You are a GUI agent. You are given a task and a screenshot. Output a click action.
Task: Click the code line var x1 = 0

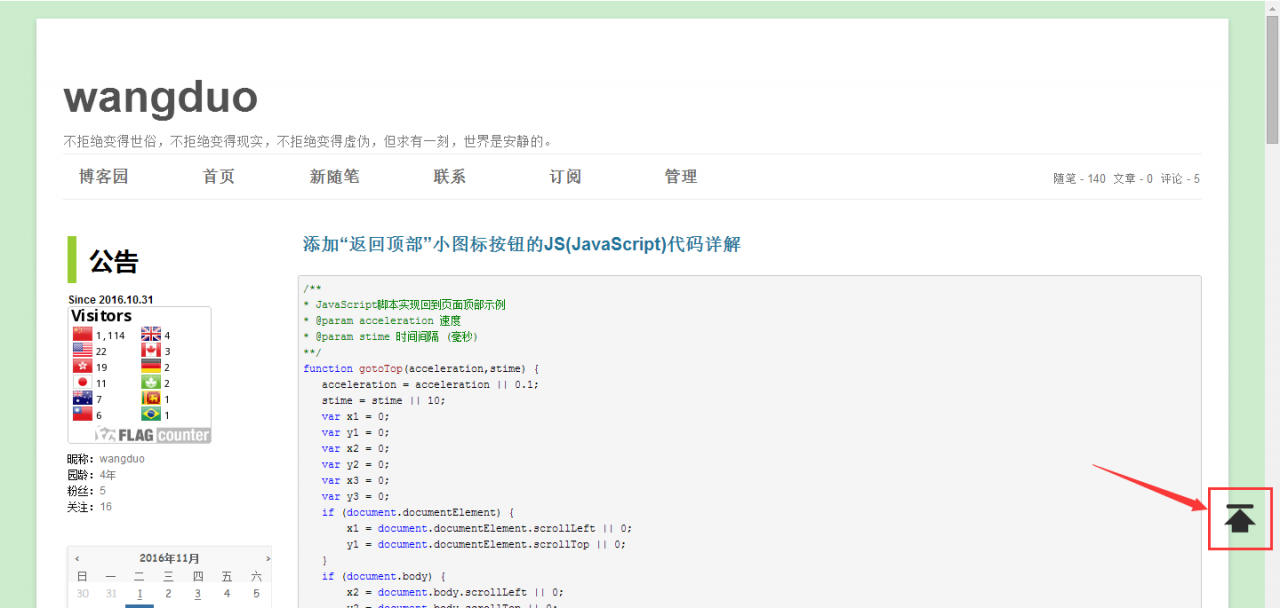click(x=355, y=416)
